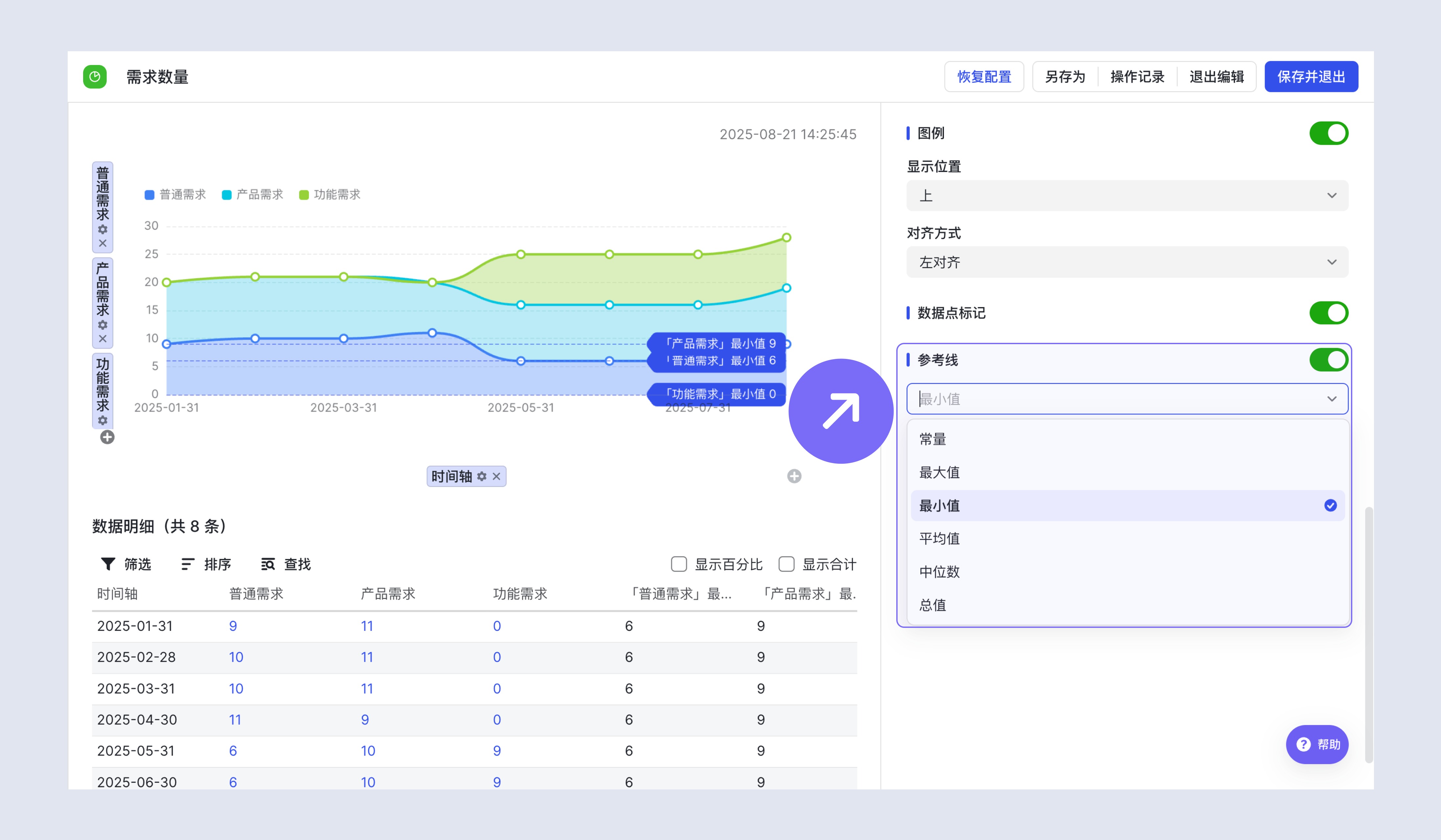The height and width of the screenshot is (840, 1441).
Task: Check the 显示百分比 checkbox
Action: [x=679, y=564]
